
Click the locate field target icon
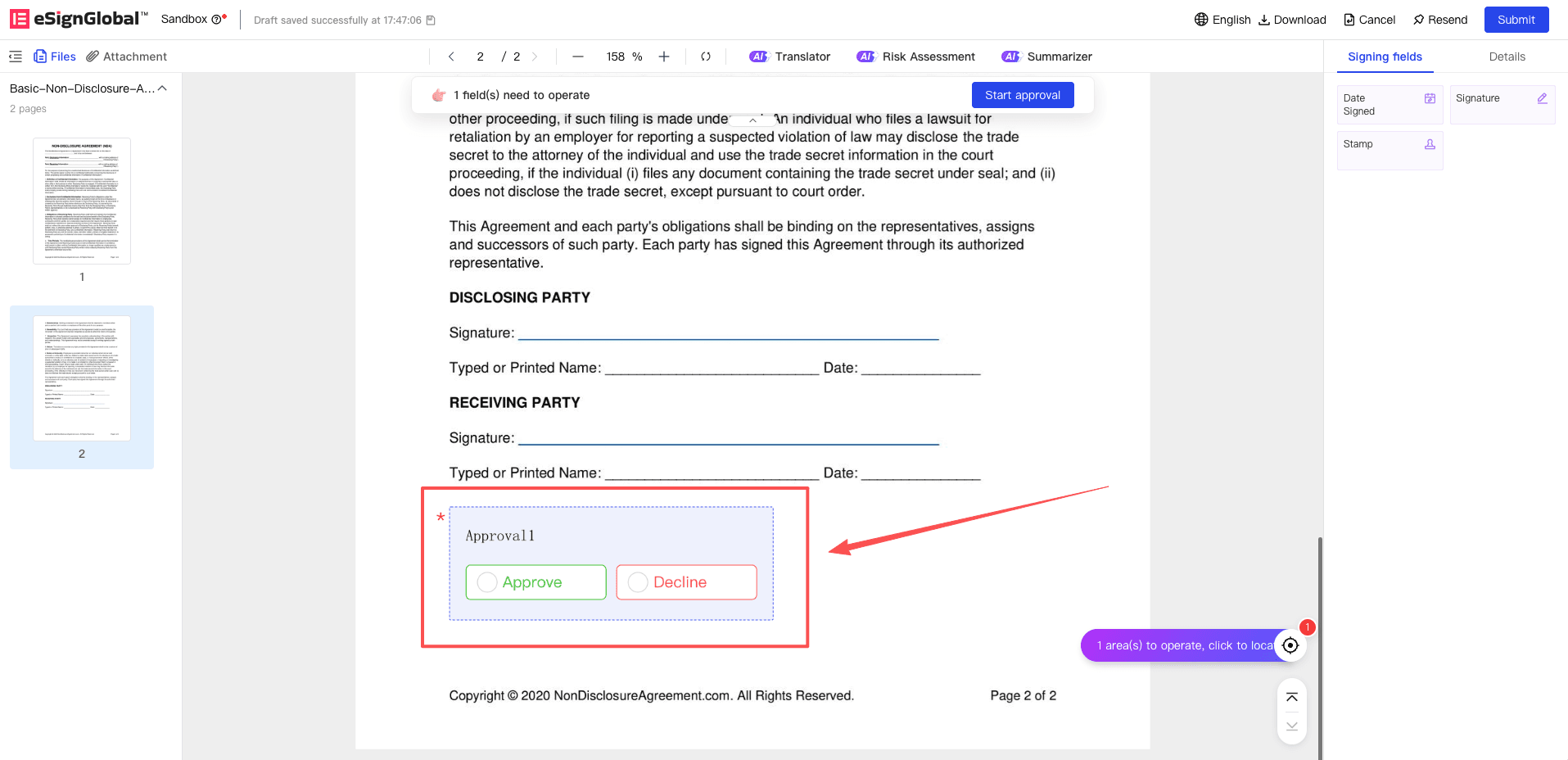[1290, 645]
